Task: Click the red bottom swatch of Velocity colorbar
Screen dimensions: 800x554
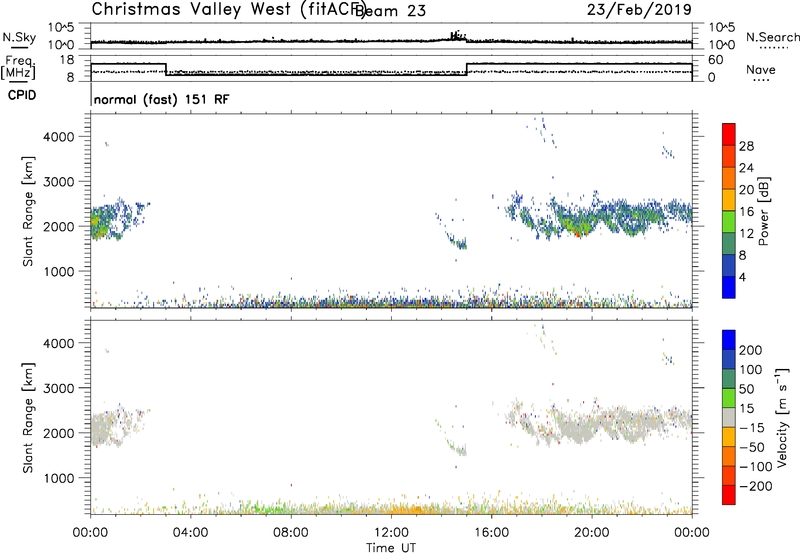Action: click(729, 495)
